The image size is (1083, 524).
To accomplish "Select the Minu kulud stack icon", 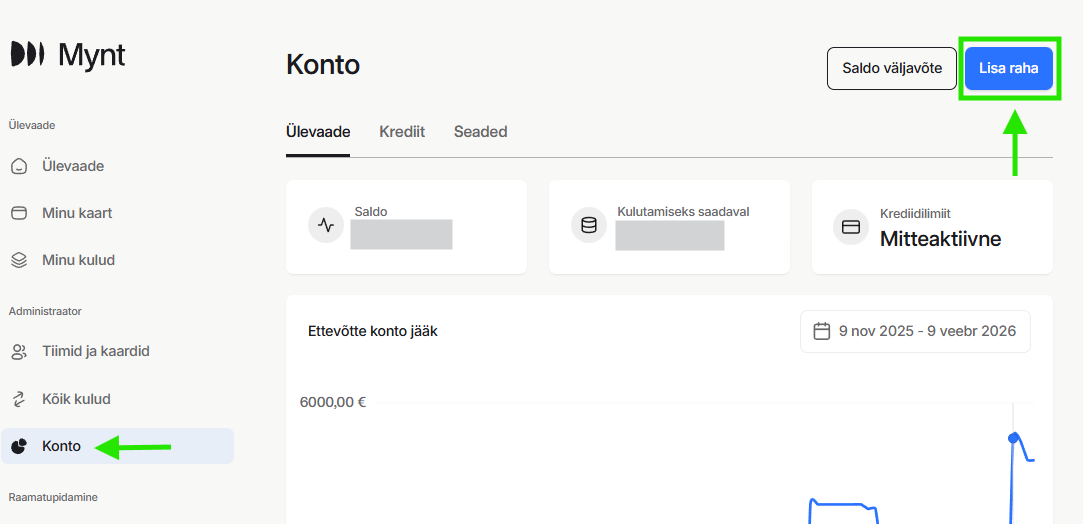I will [19, 260].
